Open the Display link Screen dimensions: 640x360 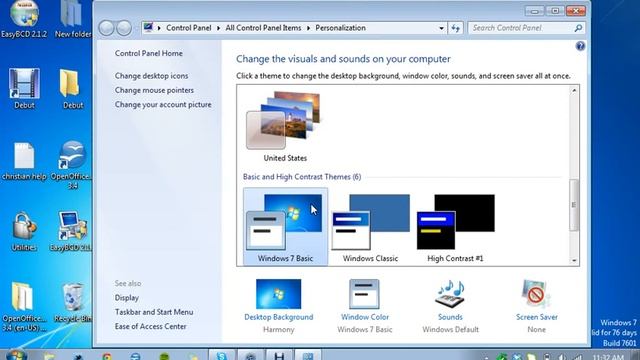(x=127, y=298)
